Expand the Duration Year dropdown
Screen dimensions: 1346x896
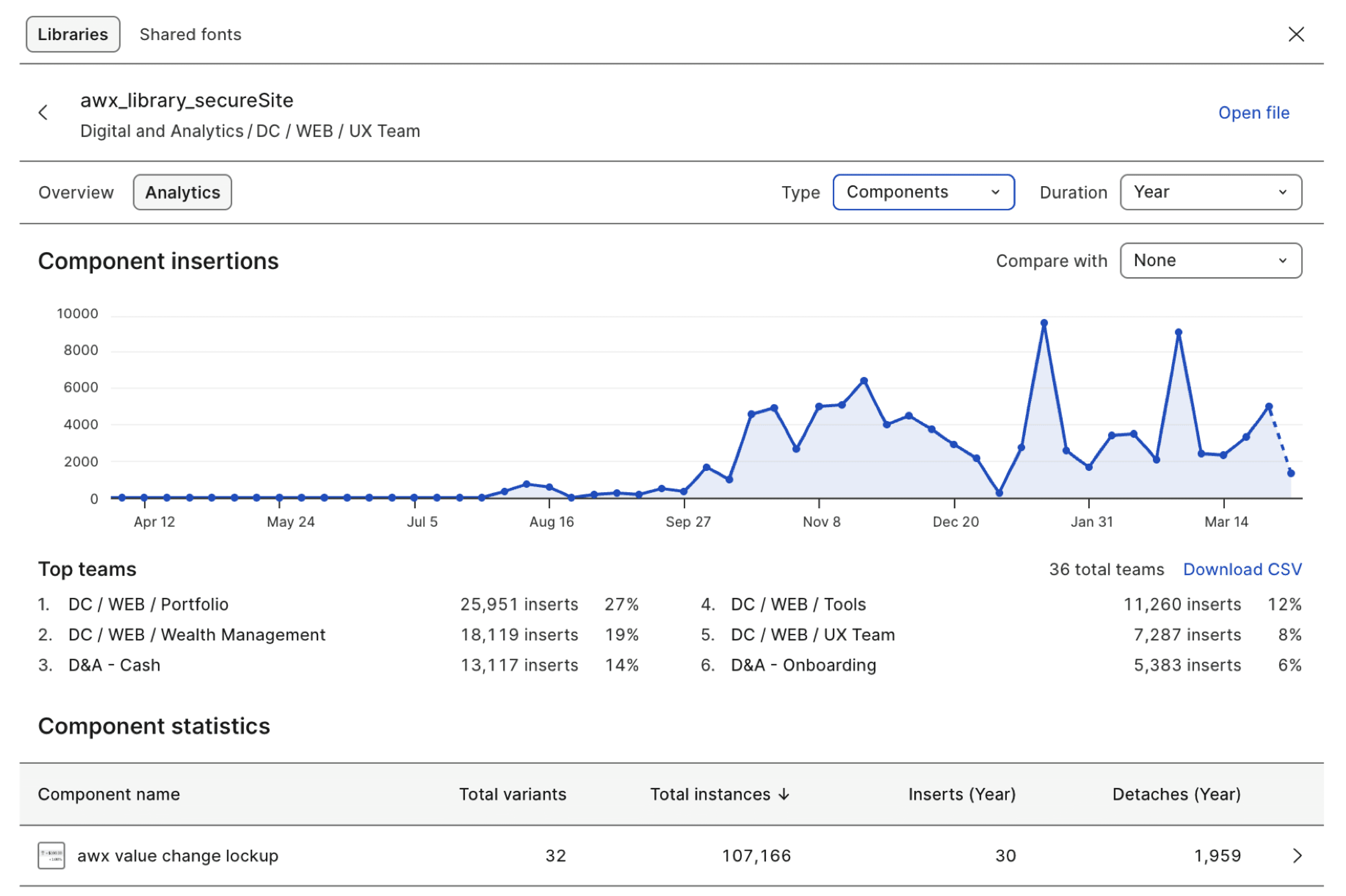1210,192
